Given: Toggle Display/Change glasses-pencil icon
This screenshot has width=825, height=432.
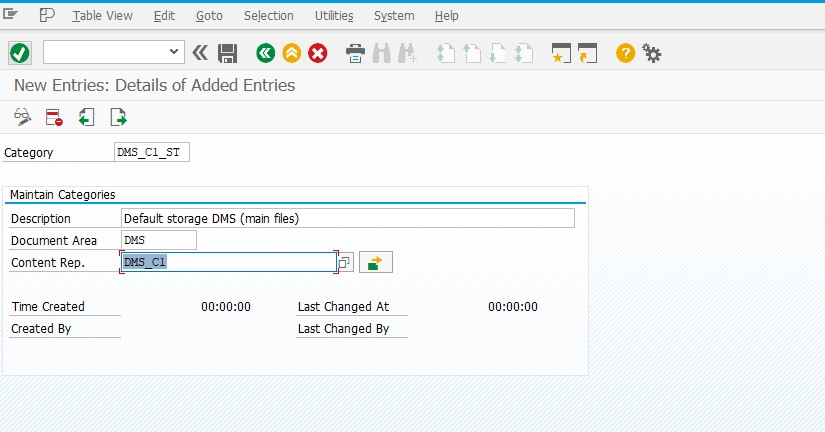Looking at the screenshot, I should (22, 117).
